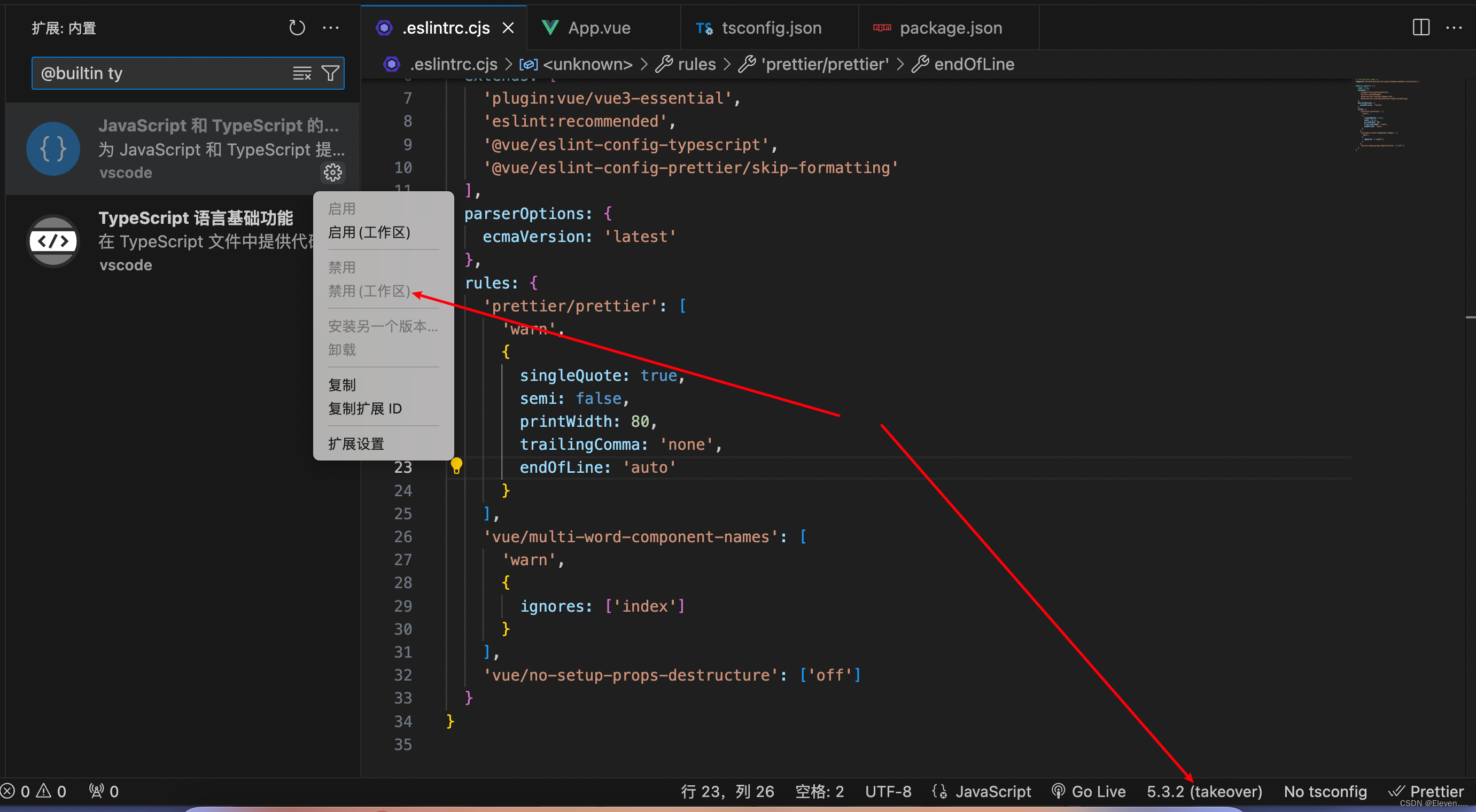
Task: Open the endOfLine breadcrumb
Action: pos(963,64)
